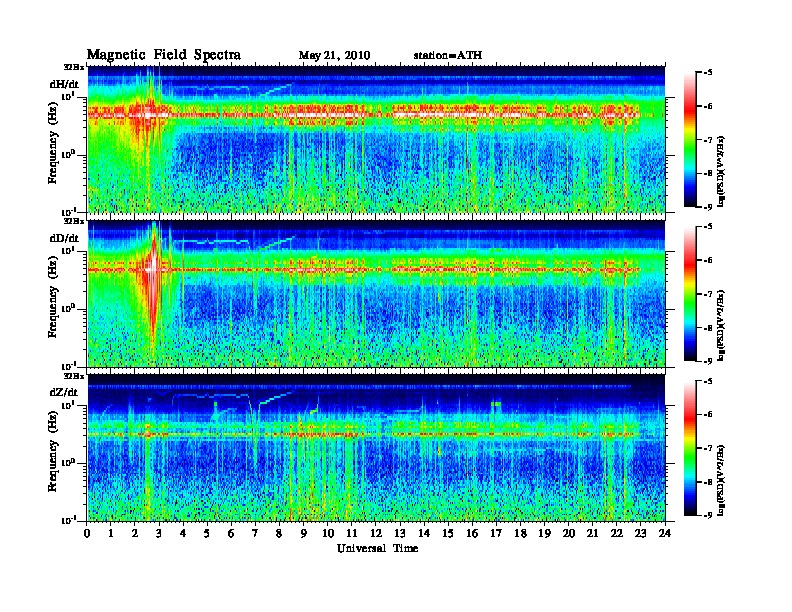The image size is (792, 612).
Task: Click the '-9' label on dZ/dt color bar
Action: tap(708, 515)
